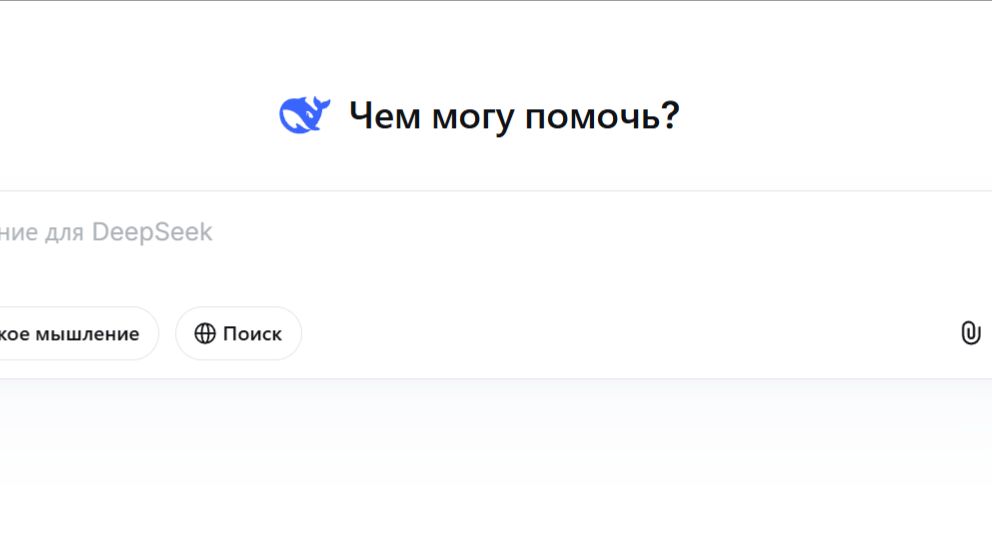Activate the deep thinking pill button
Image resolution: width=992 pixels, height=558 pixels.
[x=75, y=334]
